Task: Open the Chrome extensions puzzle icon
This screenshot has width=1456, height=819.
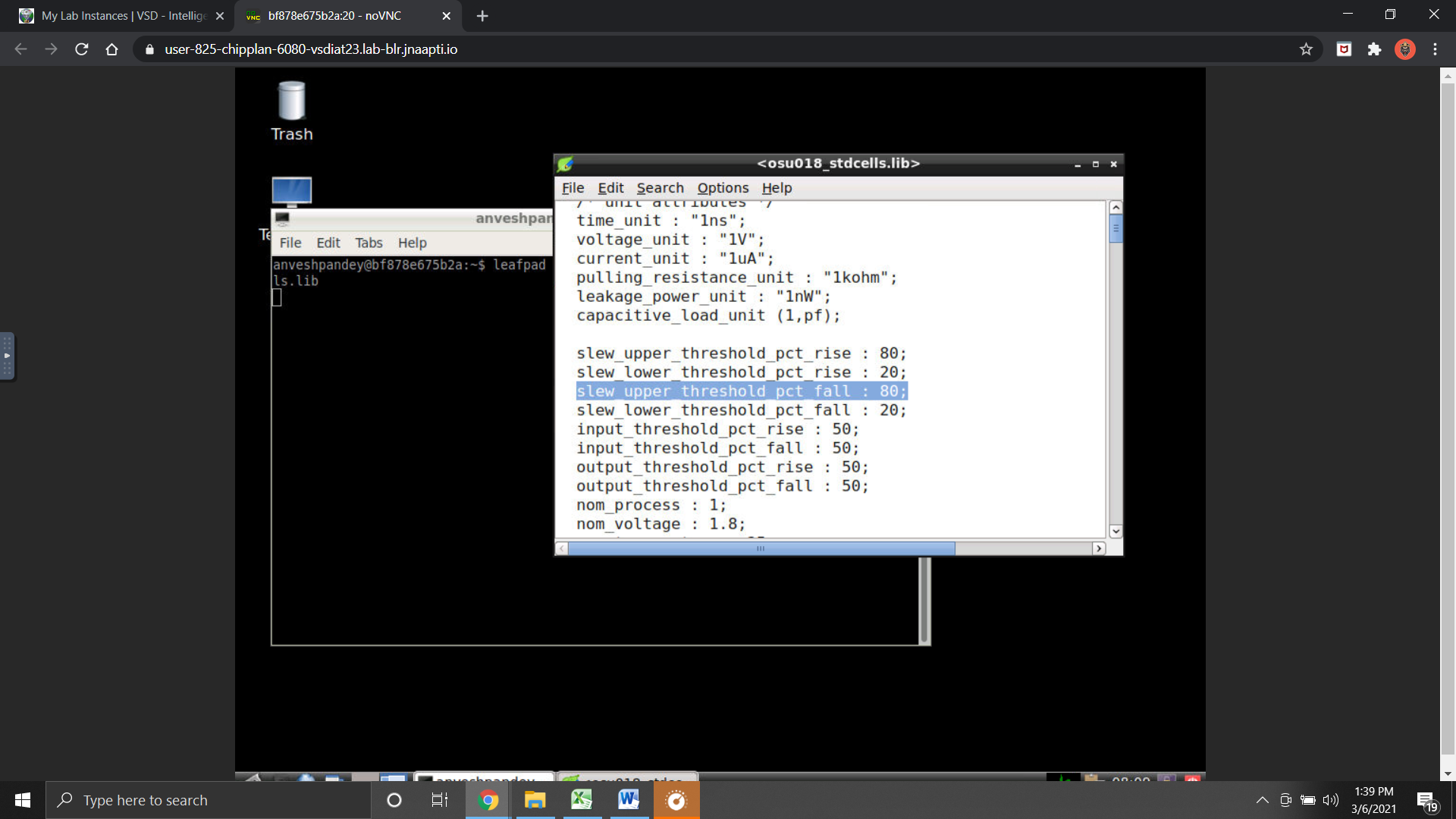Action: coord(1374,49)
